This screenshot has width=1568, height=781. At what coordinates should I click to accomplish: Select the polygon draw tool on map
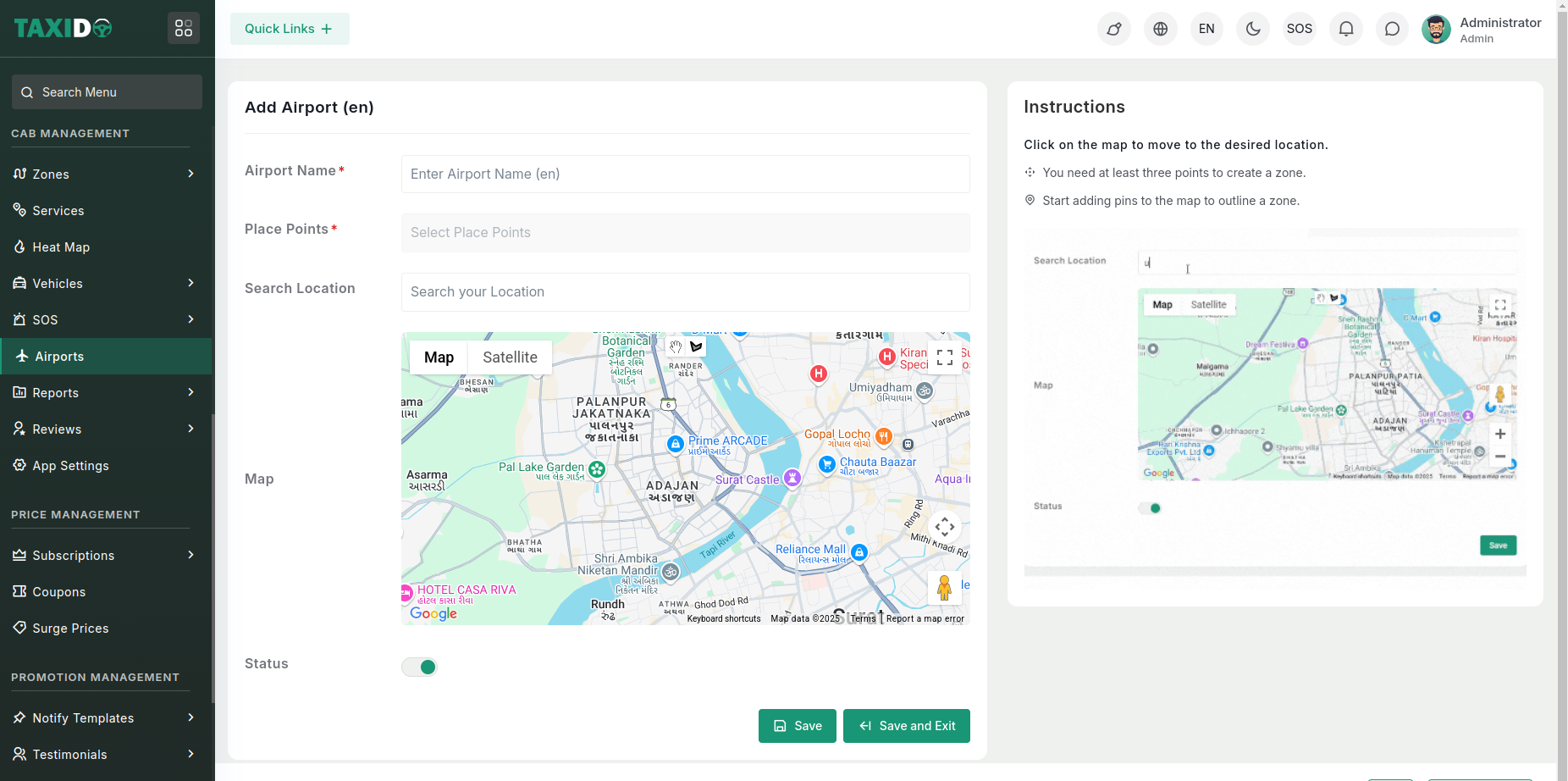point(696,346)
